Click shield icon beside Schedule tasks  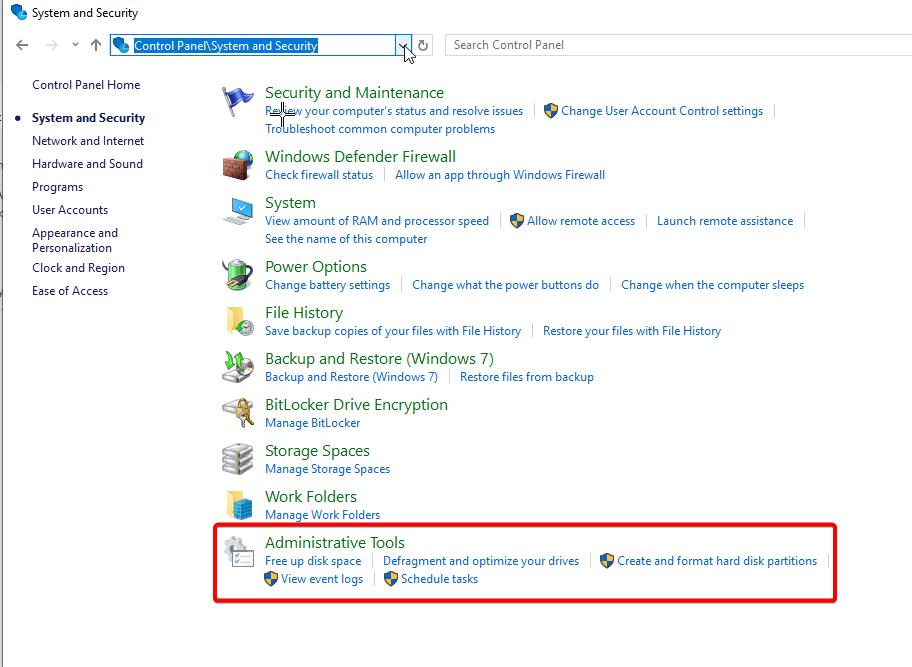pyautogui.click(x=391, y=579)
